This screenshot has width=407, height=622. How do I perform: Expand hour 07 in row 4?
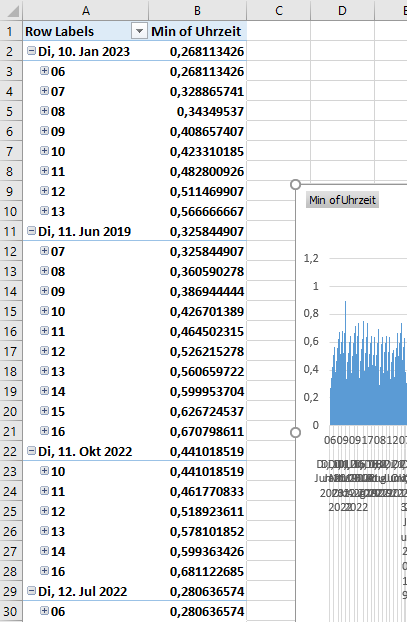tap(44, 91)
